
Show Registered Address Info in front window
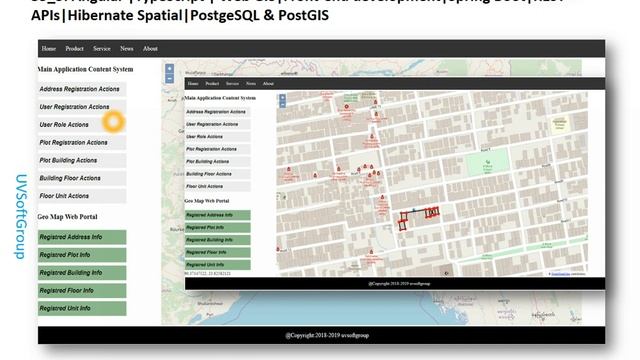[218, 215]
